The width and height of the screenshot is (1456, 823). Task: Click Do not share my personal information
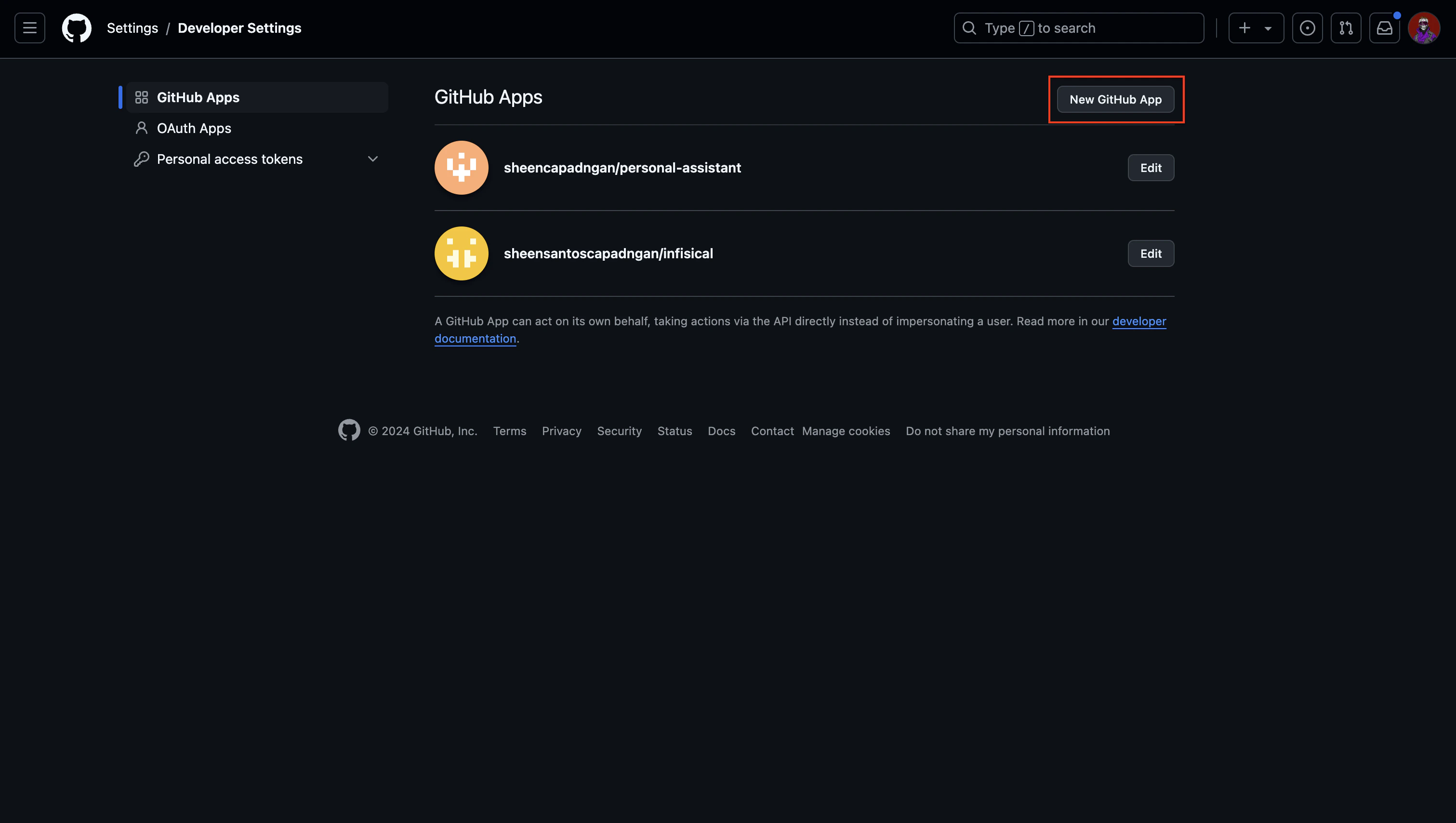coord(1007,431)
